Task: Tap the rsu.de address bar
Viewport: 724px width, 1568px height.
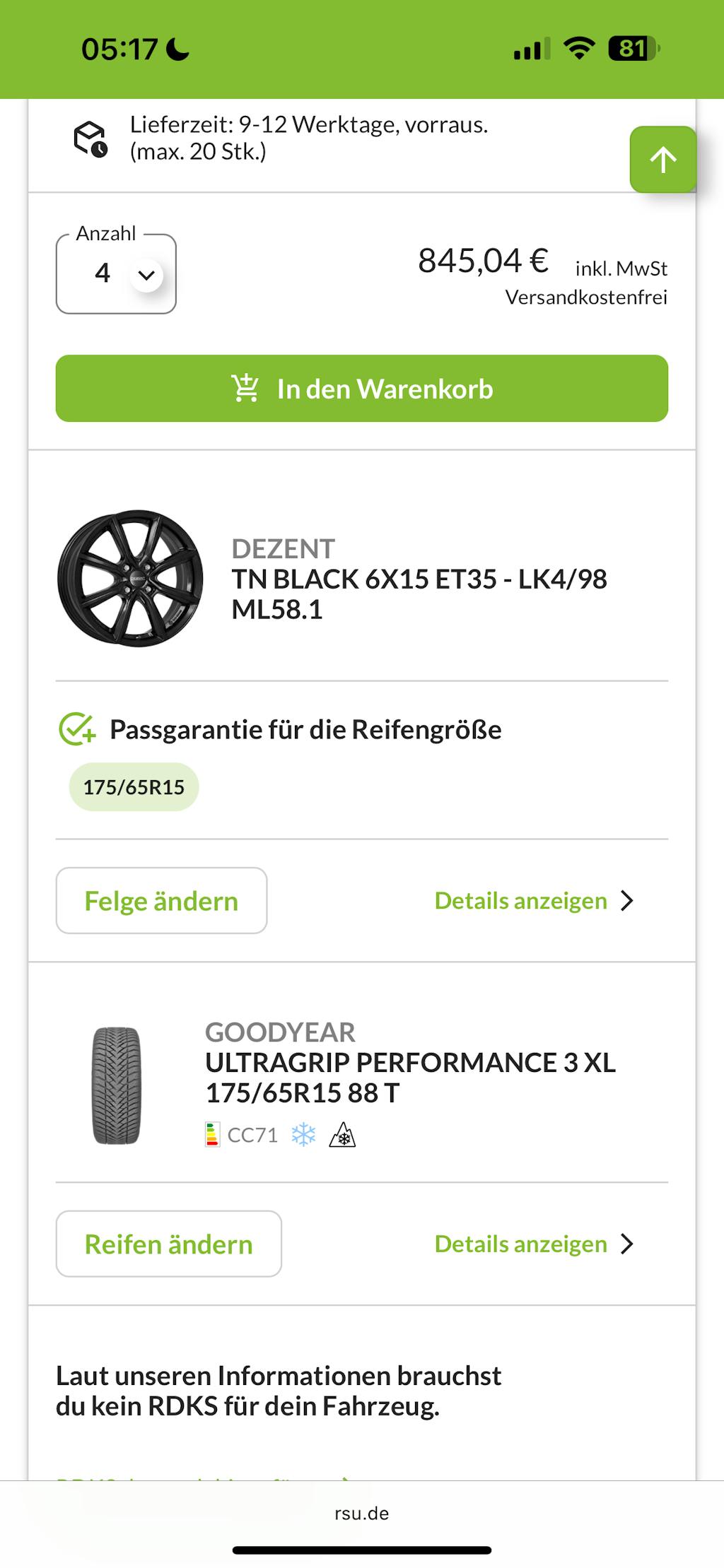Action: coord(361,1513)
